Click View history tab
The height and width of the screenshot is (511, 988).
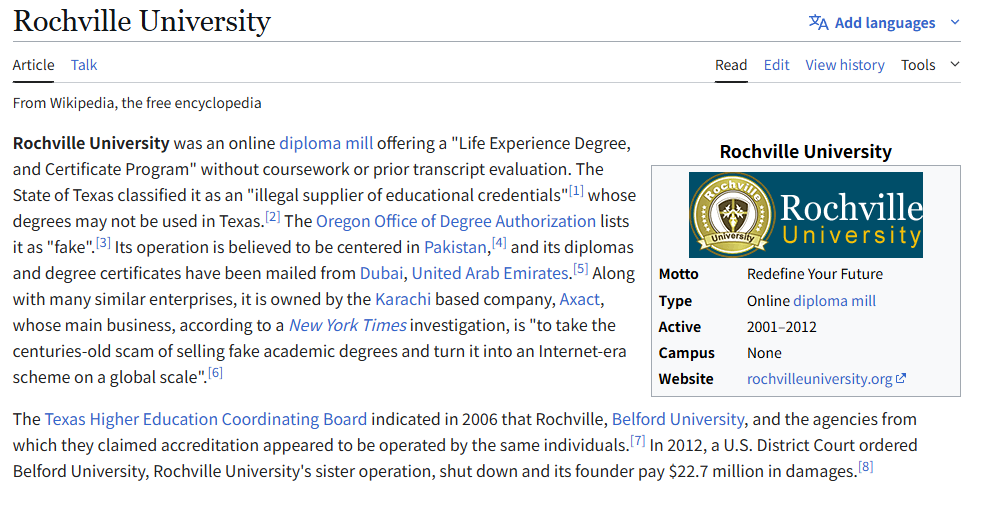[844, 65]
